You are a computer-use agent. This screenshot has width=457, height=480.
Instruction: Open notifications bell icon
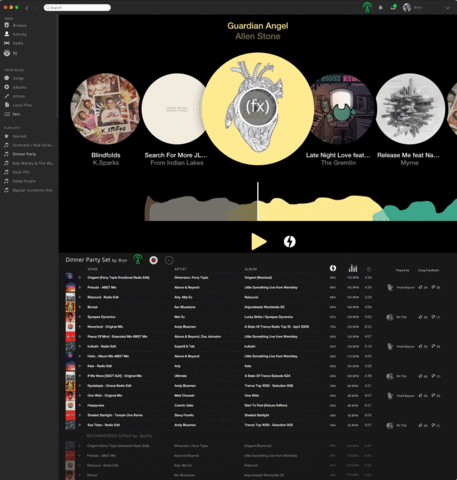click(380, 7)
